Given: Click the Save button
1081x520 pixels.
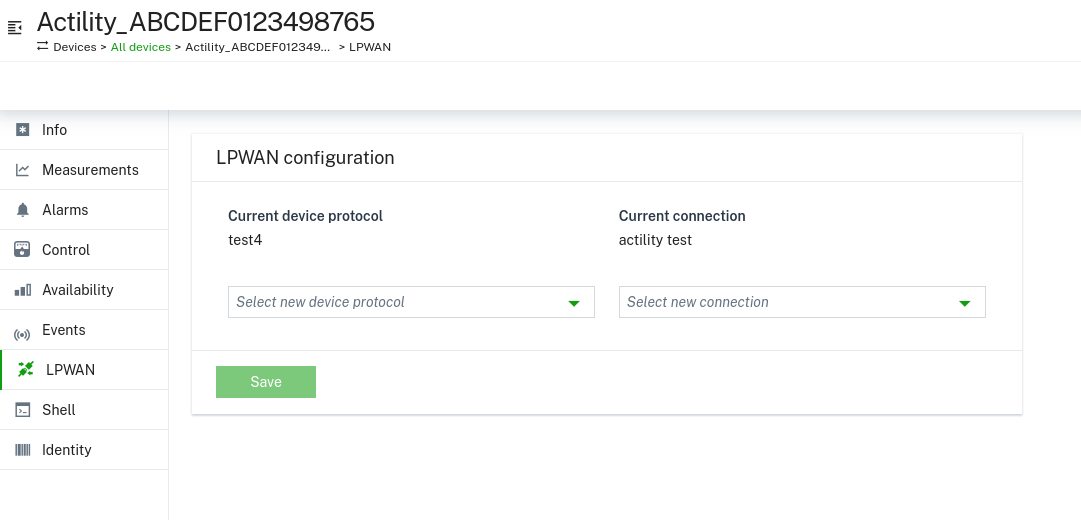Looking at the screenshot, I should 266,382.
